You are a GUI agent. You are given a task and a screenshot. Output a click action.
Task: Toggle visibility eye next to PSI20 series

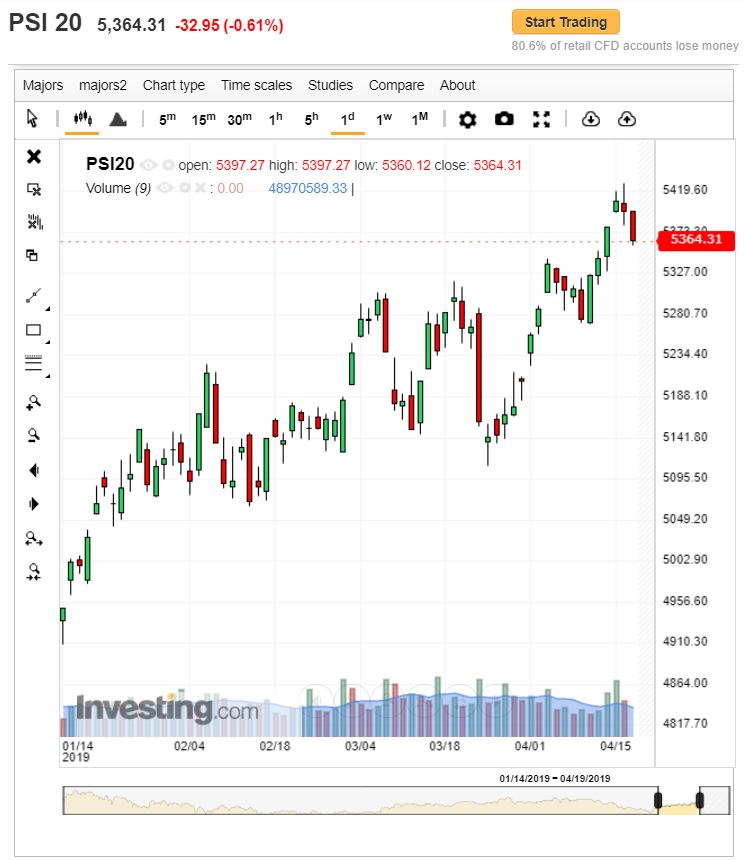click(x=148, y=165)
